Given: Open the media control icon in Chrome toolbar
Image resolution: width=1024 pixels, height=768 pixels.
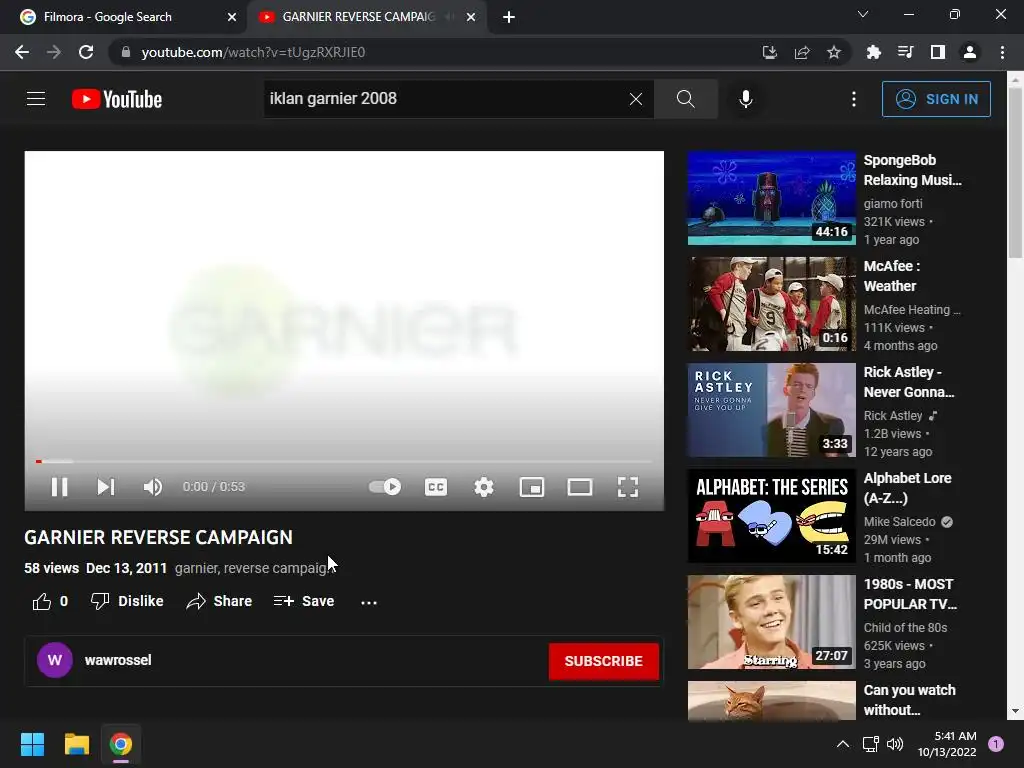Looking at the screenshot, I should pyautogui.click(x=905, y=52).
